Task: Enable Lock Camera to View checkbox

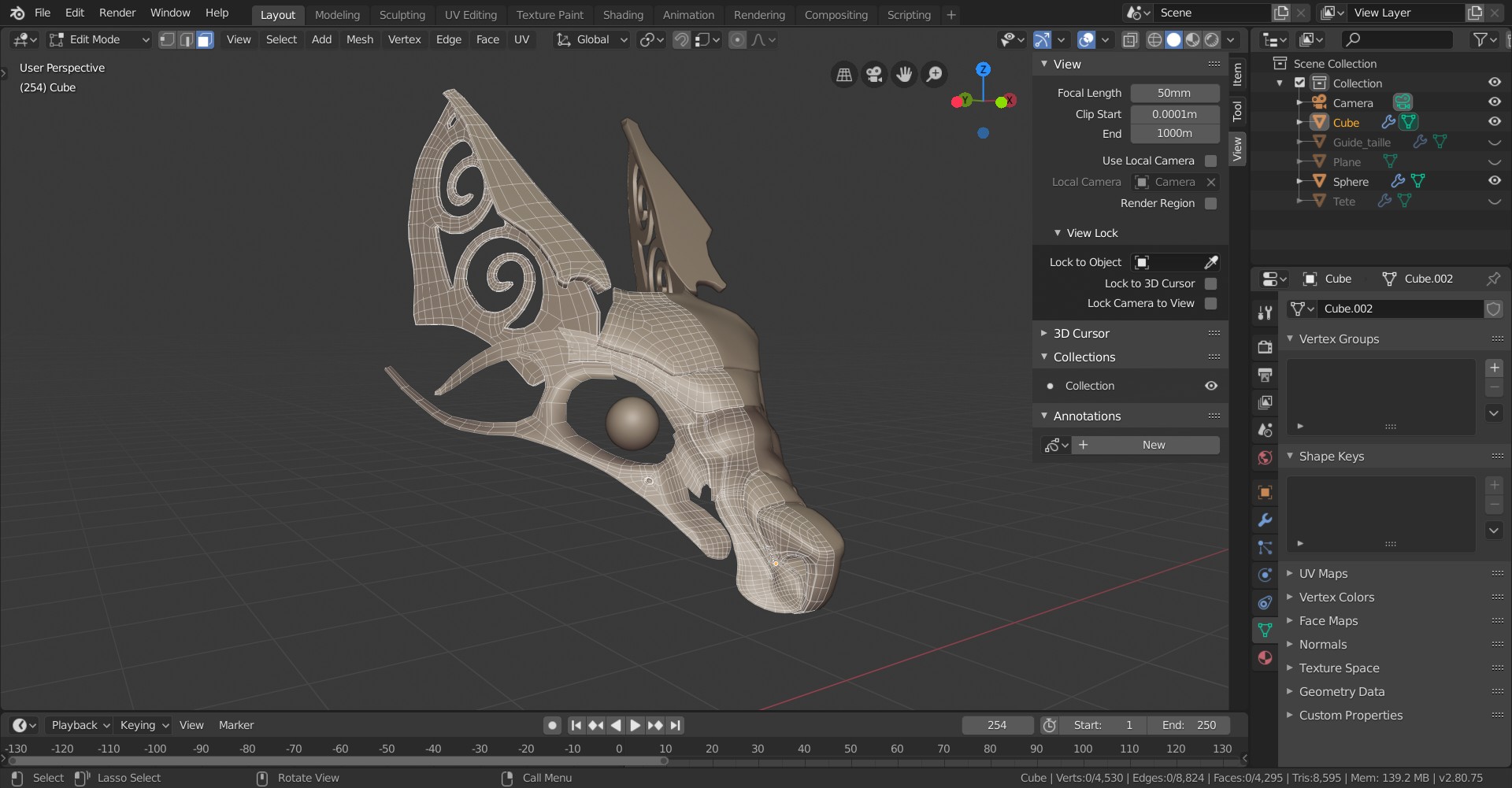Action: pos(1210,304)
